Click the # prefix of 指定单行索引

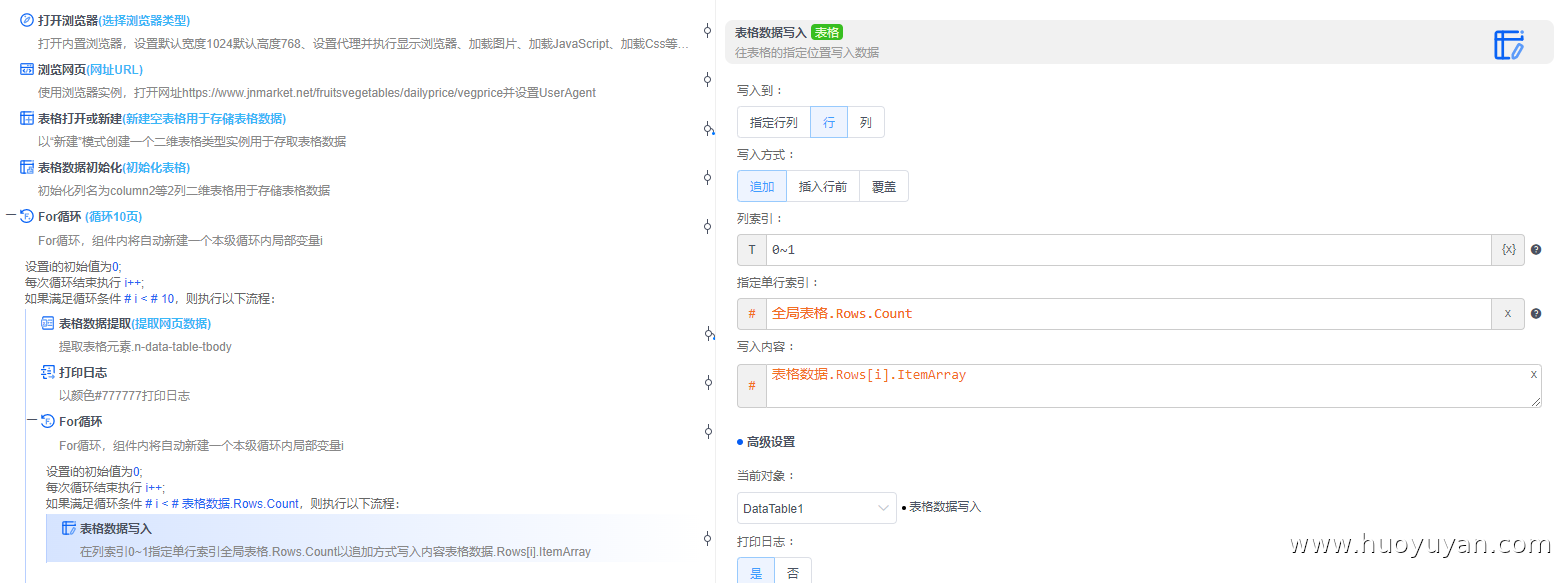[752, 313]
